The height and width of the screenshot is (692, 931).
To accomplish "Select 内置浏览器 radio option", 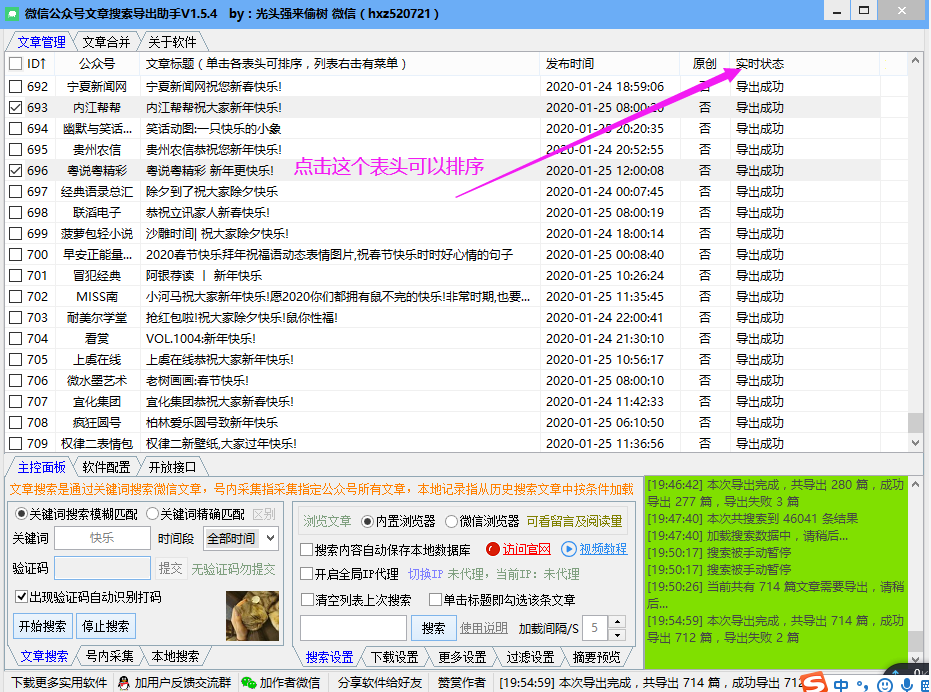I will (x=368, y=522).
